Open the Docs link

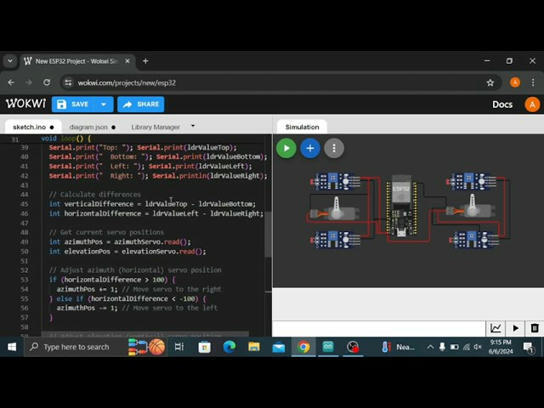pyautogui.click(x=502, y=104)
